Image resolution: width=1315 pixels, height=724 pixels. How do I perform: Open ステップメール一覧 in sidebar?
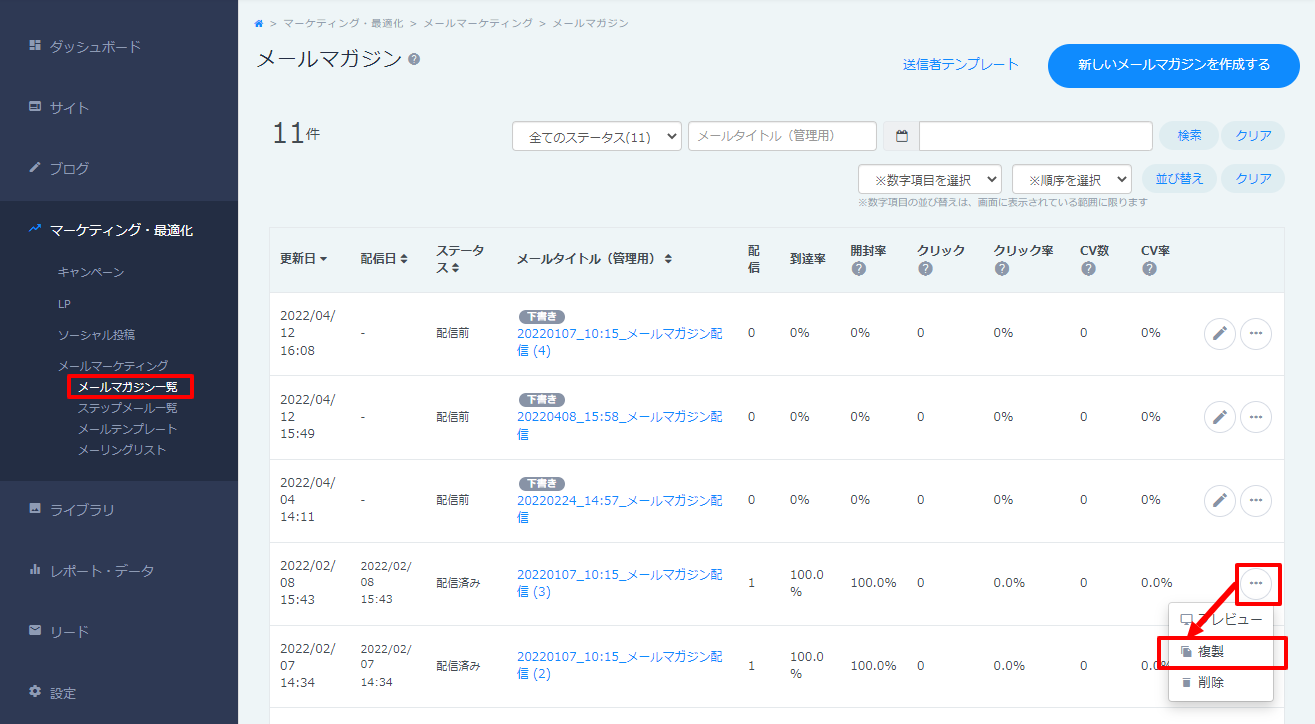[128, 408]
